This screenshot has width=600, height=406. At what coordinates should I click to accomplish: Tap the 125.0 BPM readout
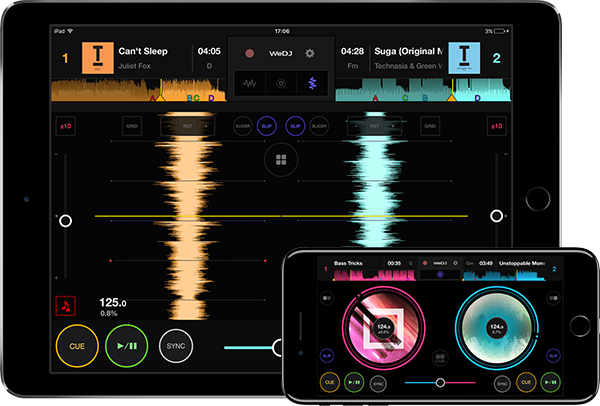(x=112, y=303)
